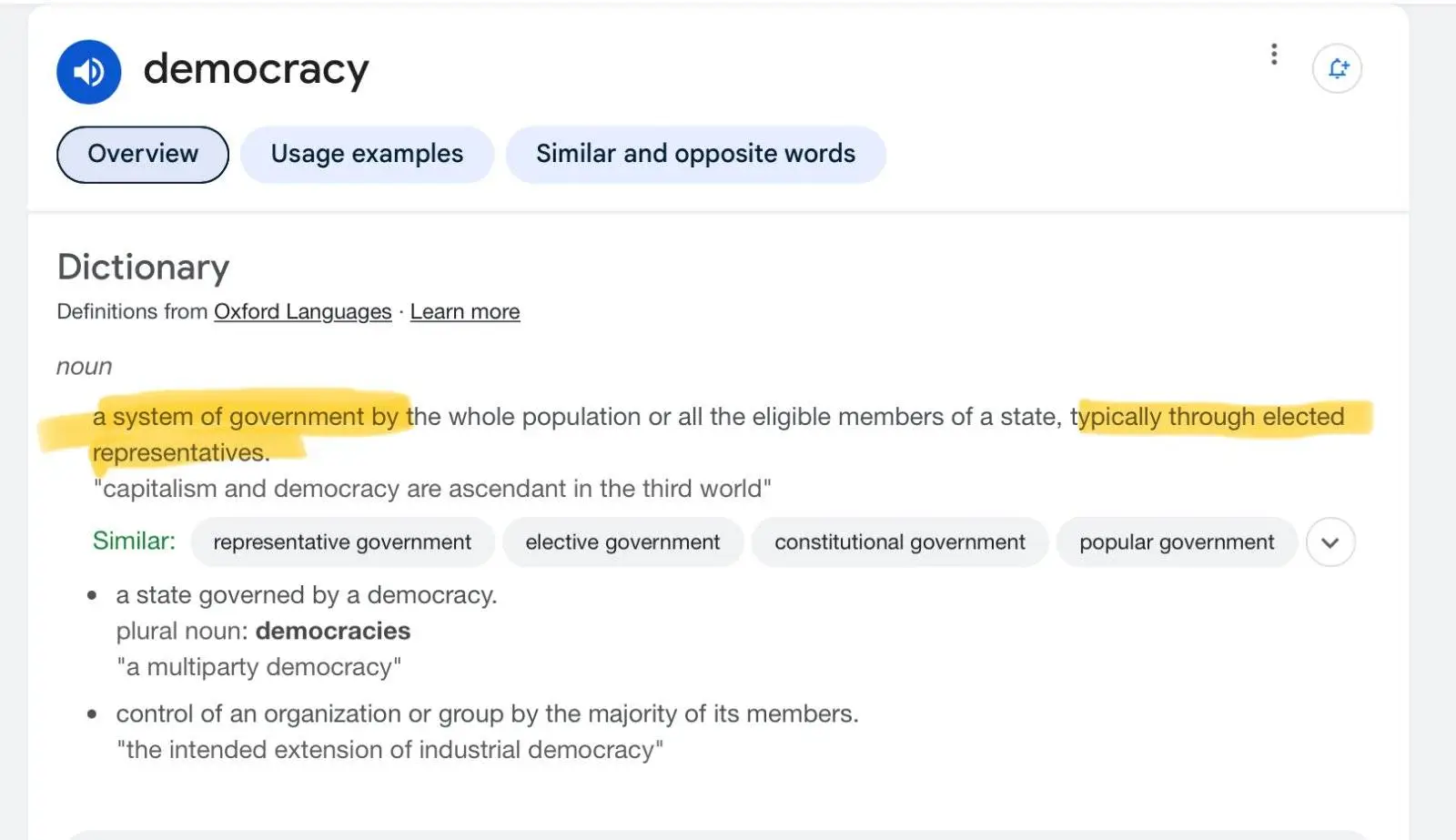Expand more similar words chevron
Viewport: 1456px width, 840px height.
point(1330,542)
